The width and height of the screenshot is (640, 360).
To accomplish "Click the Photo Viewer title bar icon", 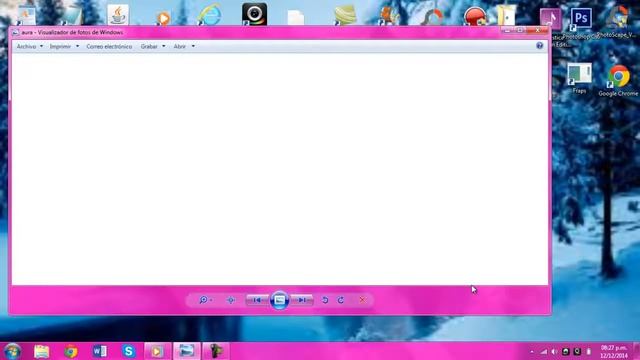I will (15, 32).
